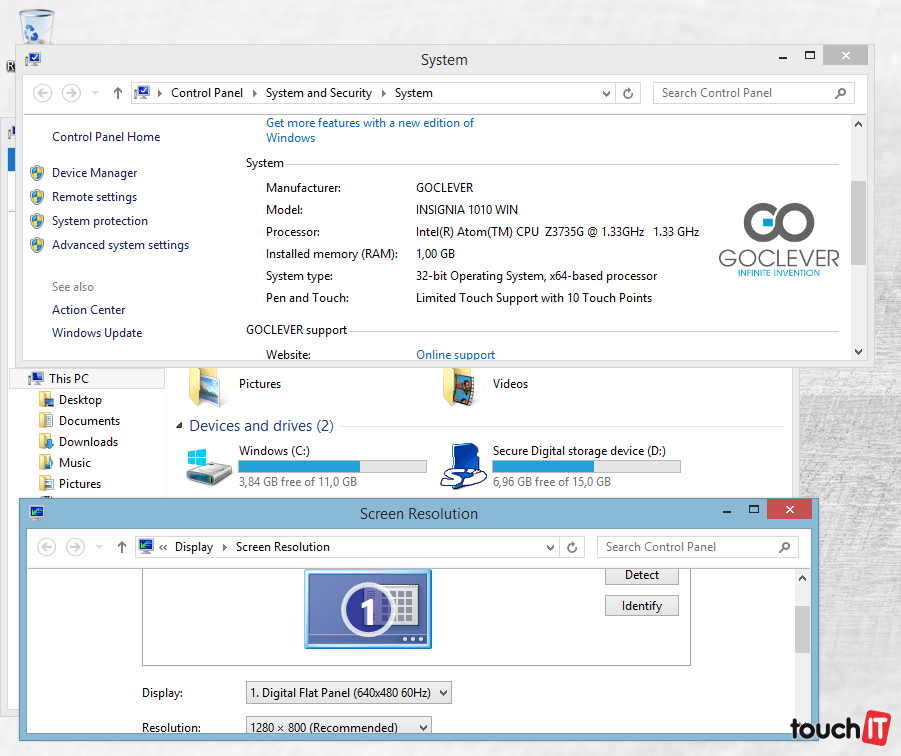This screenshot has width=901, height=756.
Task: Collapse the Devices and drives group
Action: [x=180, y=426]
